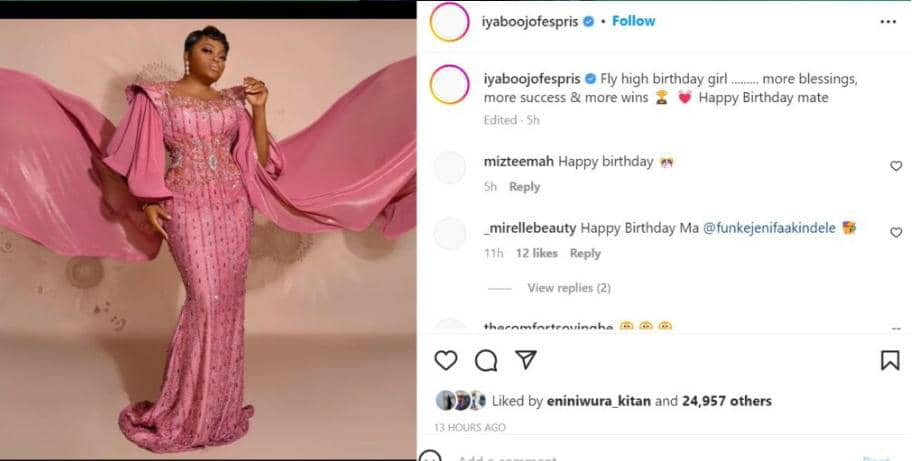Reply to mizteemah's comment

tap(524, 187)
